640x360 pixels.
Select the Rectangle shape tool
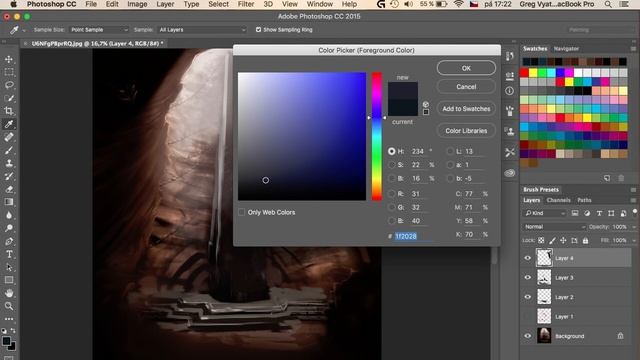coord(9,280)
